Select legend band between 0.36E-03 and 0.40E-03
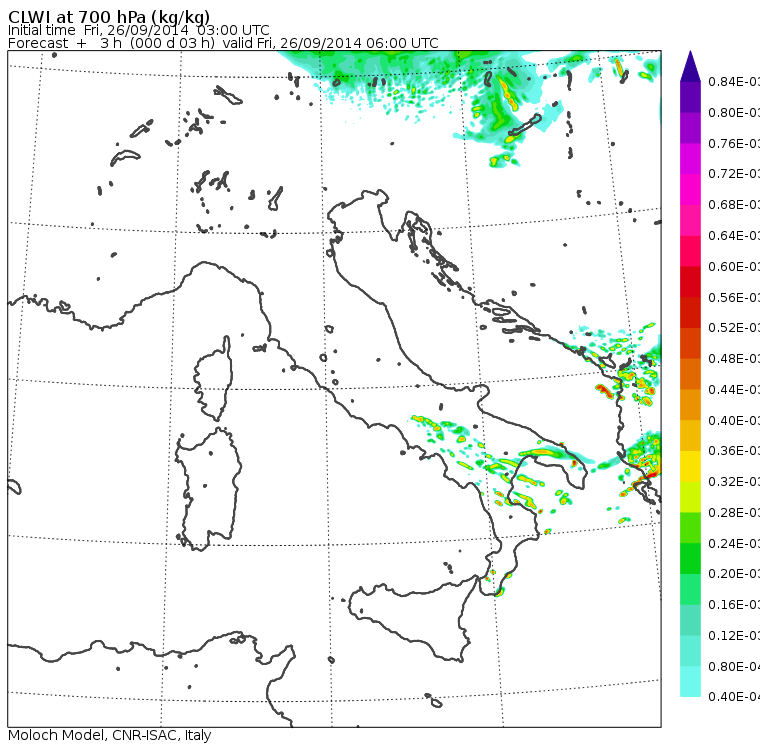 point(690,435)
